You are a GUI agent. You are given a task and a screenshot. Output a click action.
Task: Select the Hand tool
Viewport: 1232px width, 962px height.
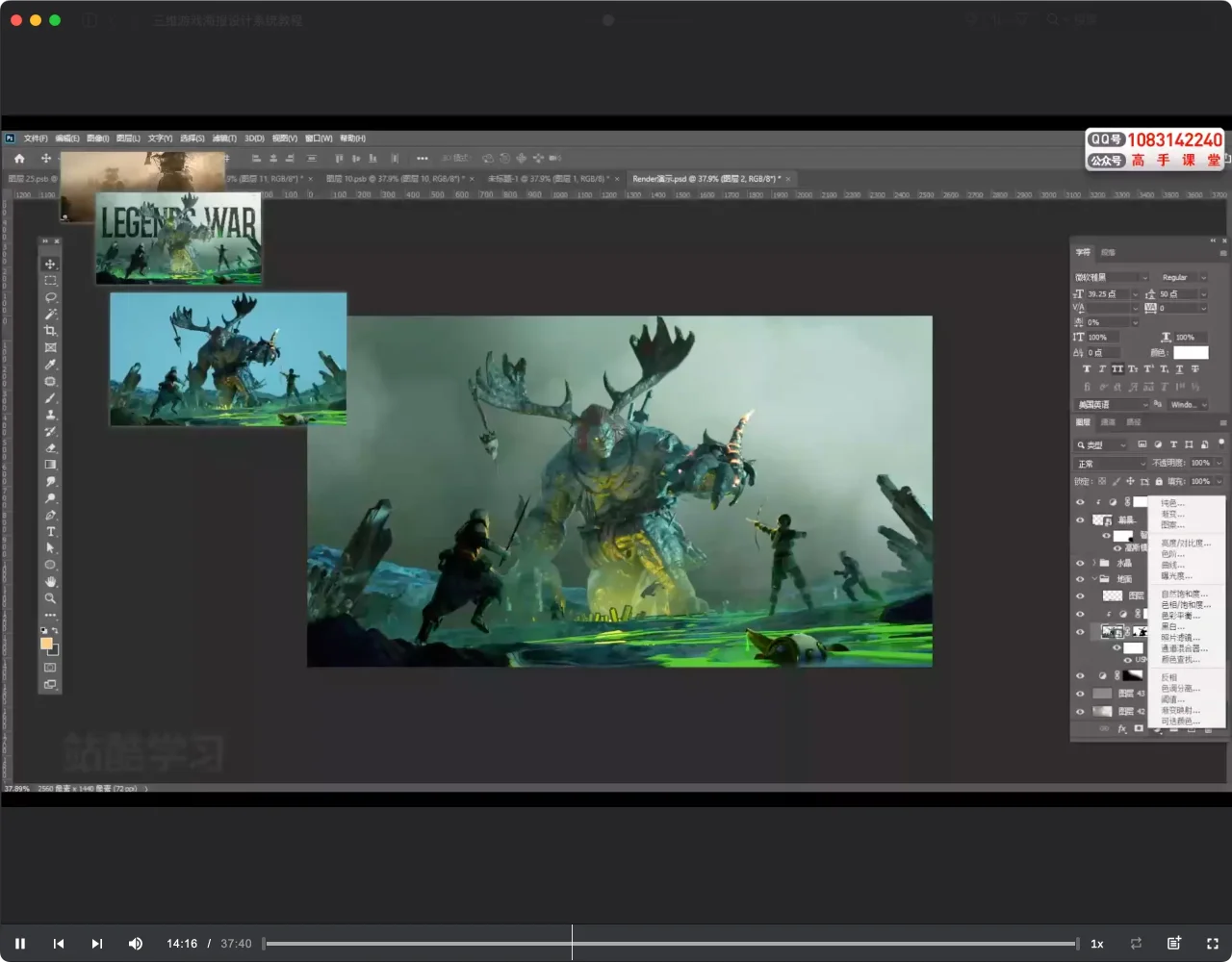point(50,582)
